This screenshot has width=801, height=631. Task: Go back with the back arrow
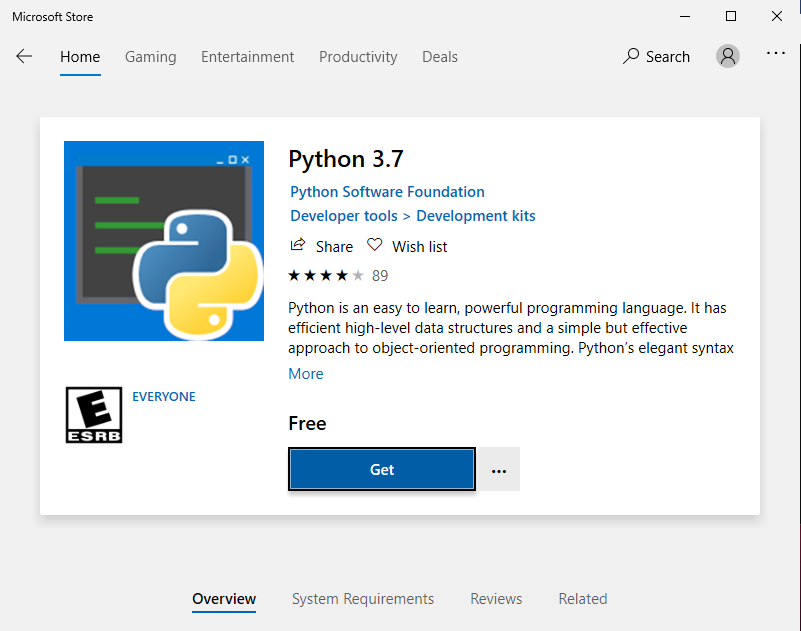point(24,56)
